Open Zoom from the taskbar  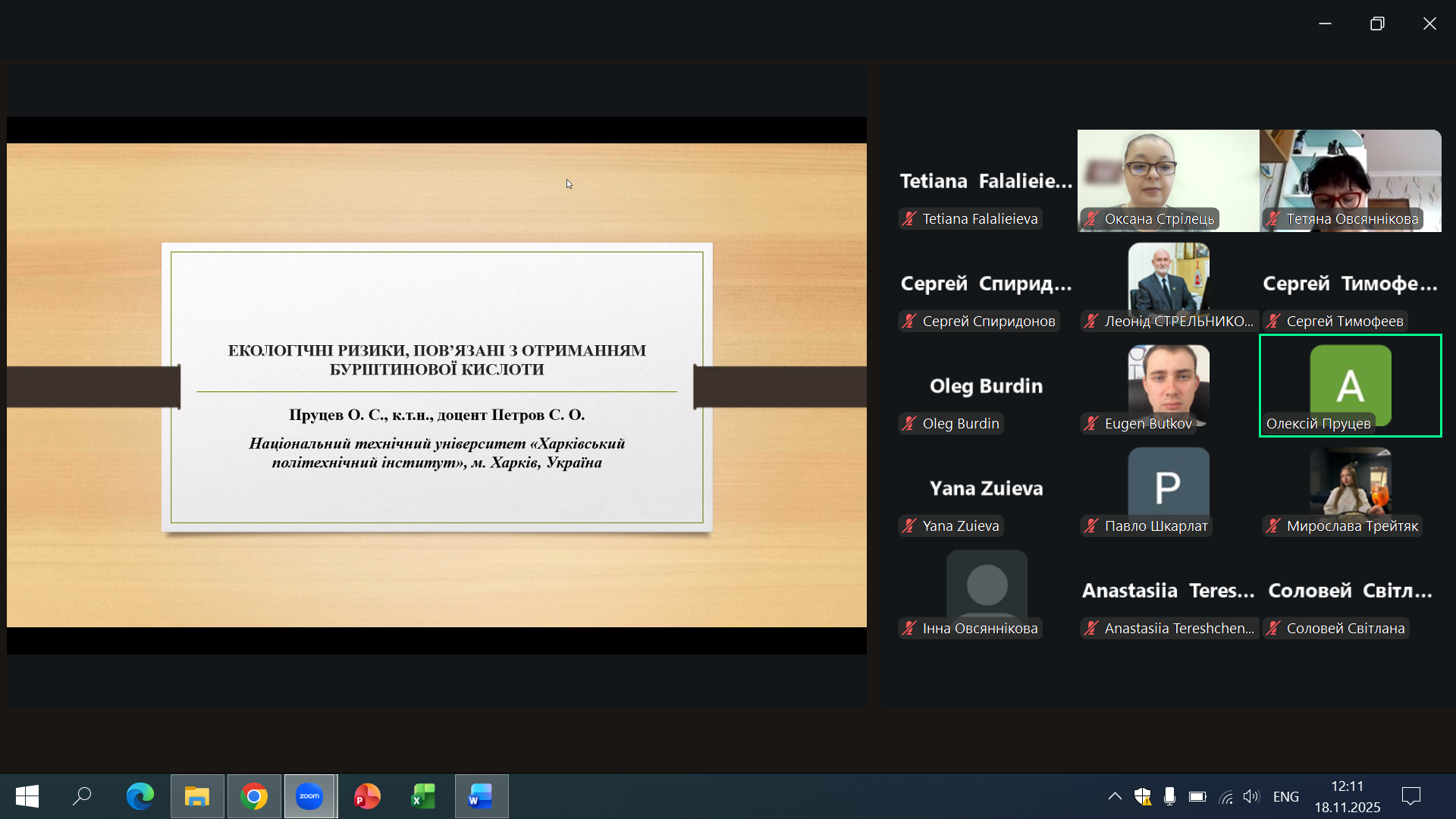click(309, 796)
